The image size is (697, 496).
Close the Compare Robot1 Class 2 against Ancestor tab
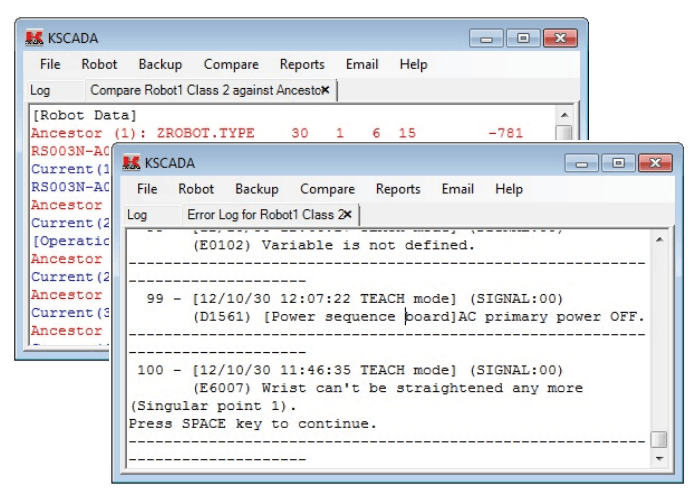pos(325,90)
